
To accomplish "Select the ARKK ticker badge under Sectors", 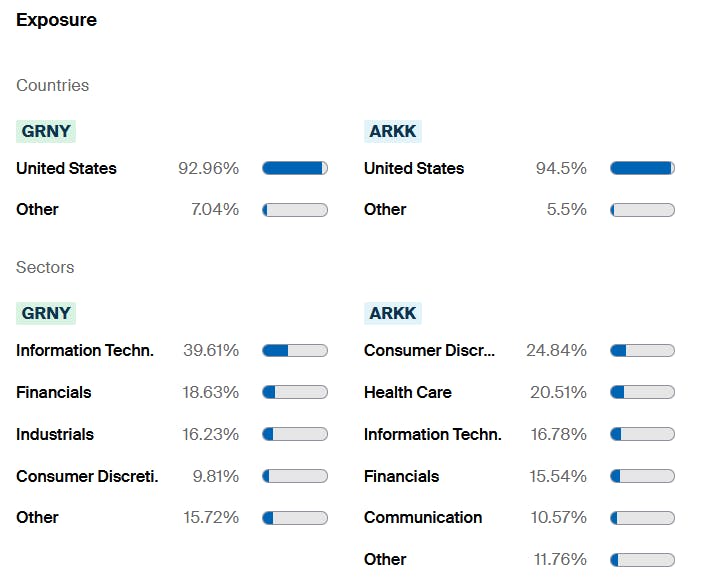I will pos(393,313).
